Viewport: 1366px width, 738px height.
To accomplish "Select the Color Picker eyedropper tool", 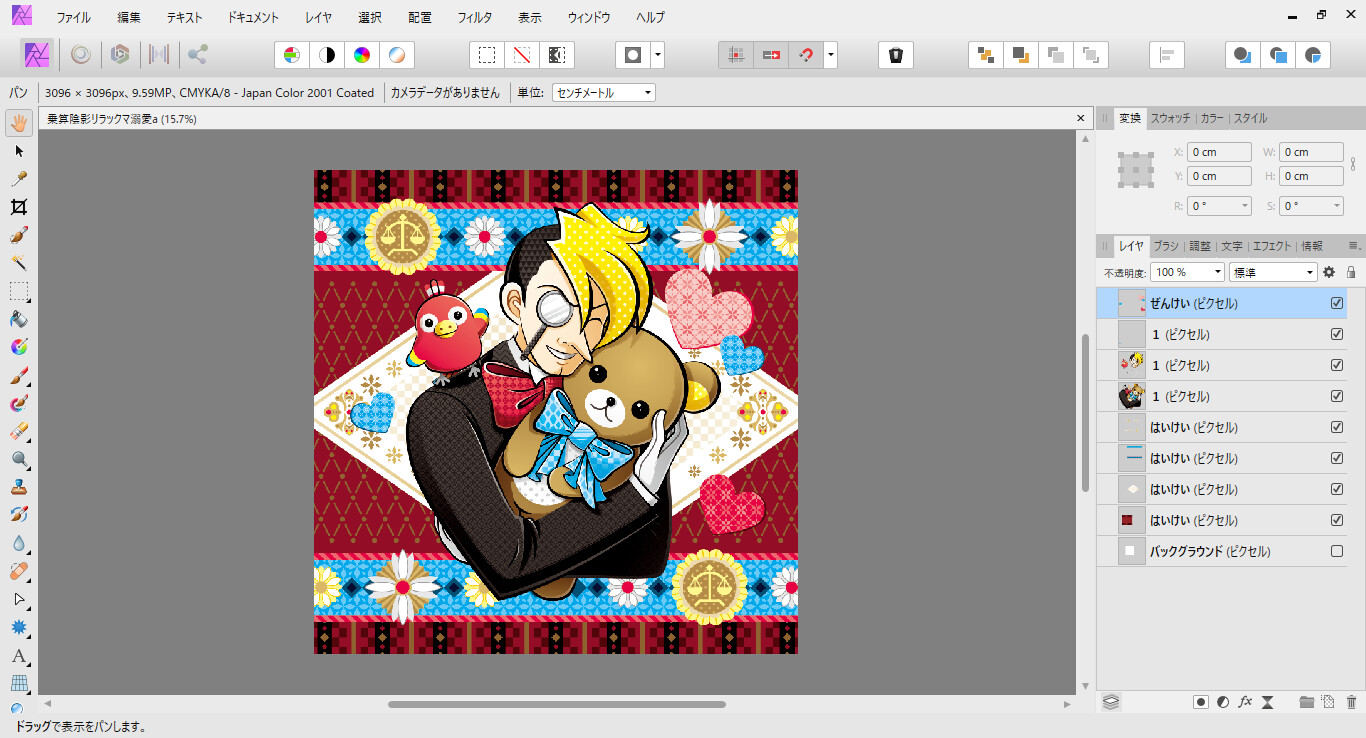I will [x=19, y=179].
